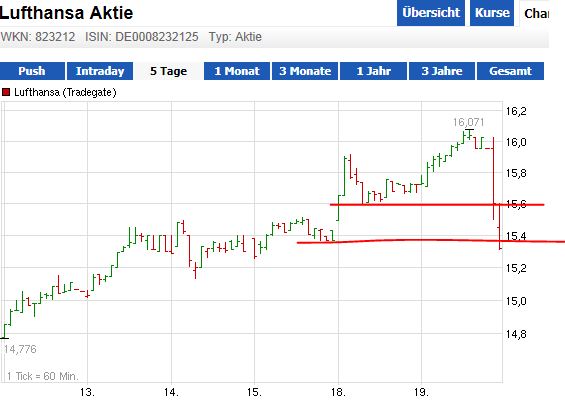Click the 15,2 price axis label
The image size is (565, 404).
click(516, 268)
